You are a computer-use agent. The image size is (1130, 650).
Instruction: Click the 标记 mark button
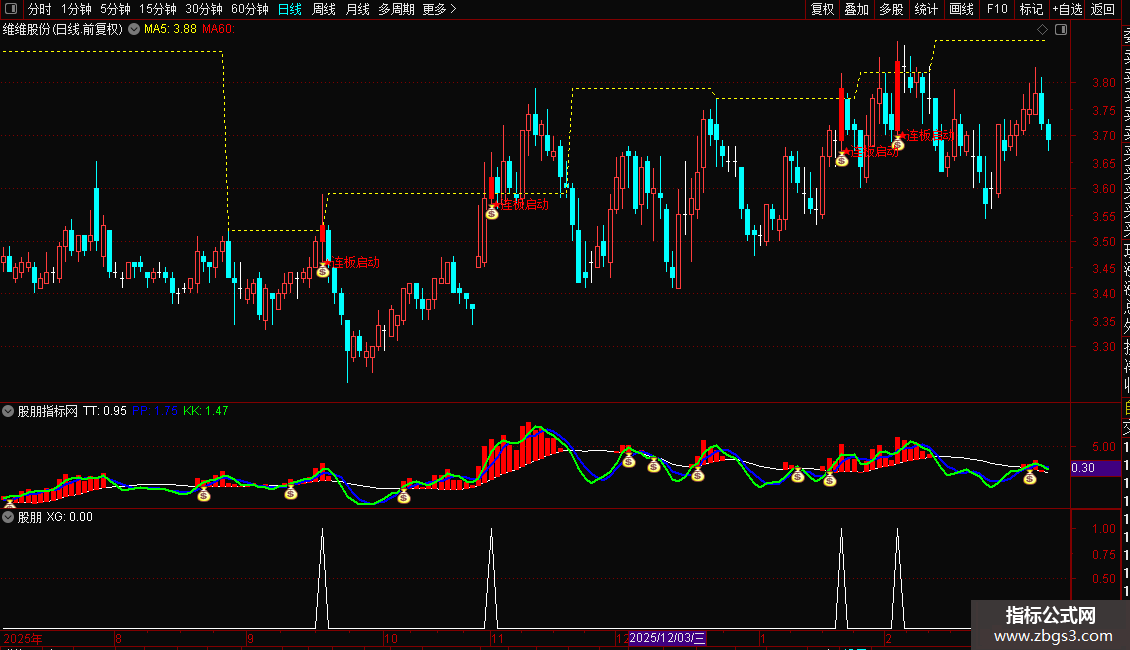[1031, 9]
